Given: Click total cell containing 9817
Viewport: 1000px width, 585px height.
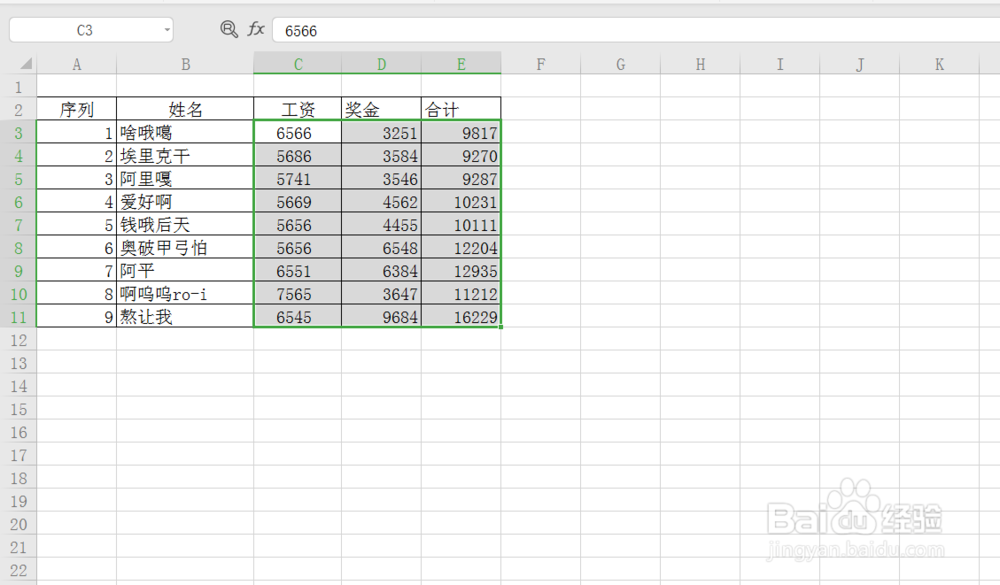Looking at the screenshot, I should [x=461, y=133].
